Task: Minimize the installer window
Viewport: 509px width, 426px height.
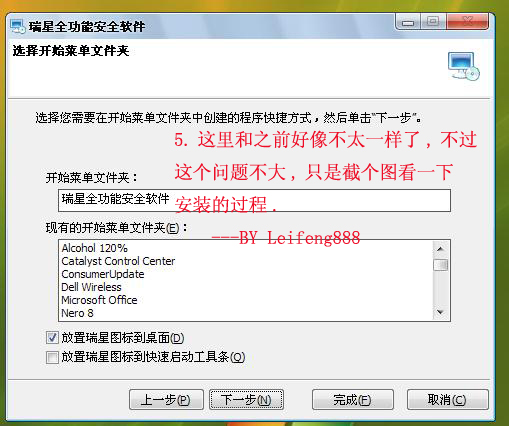Action: coord(408,22)
